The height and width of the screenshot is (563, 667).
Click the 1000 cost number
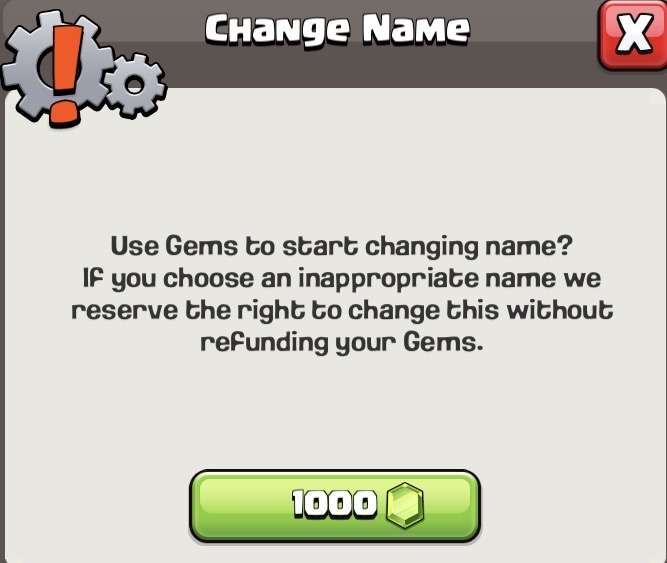coord(334,503)
